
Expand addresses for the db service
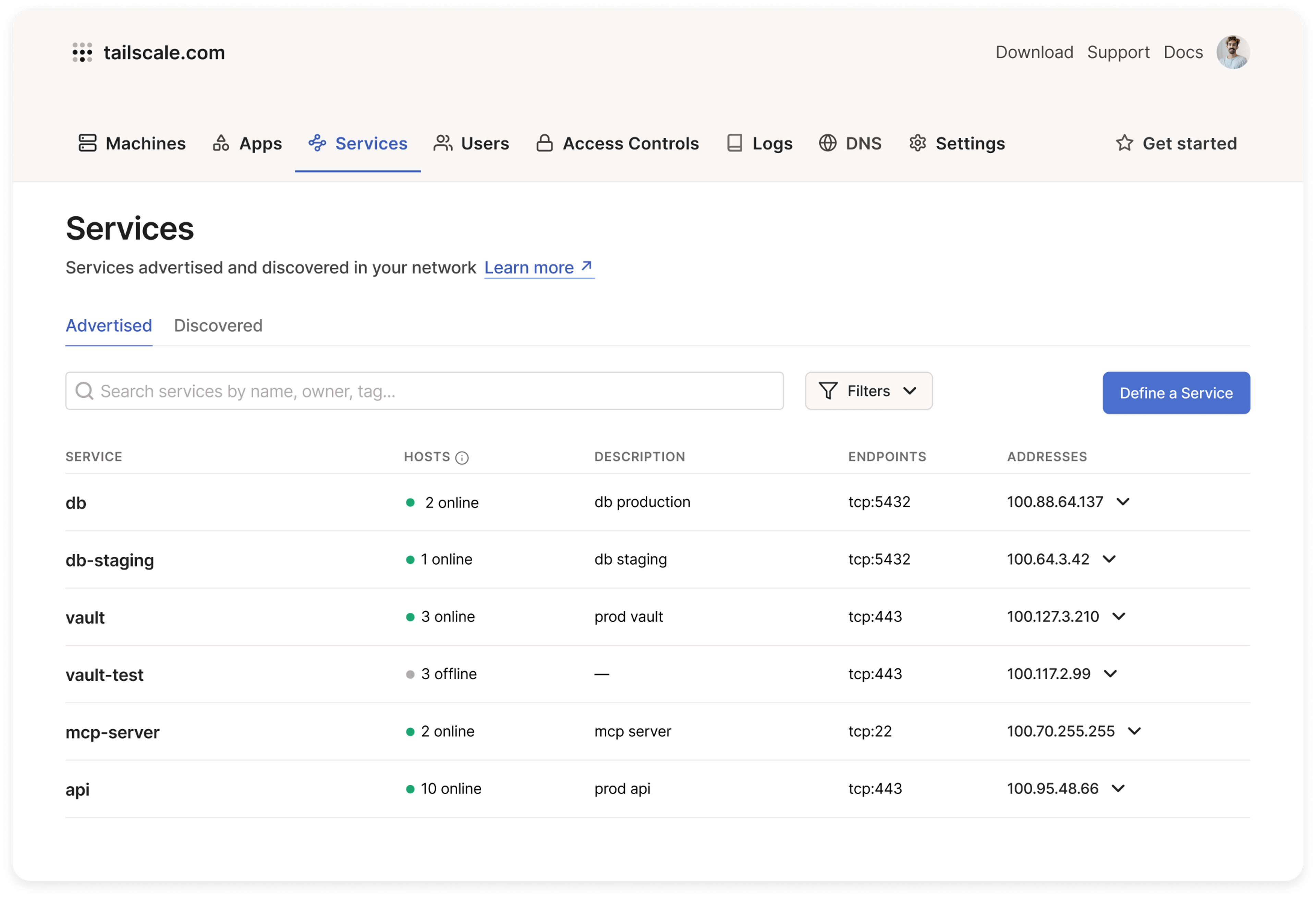click(1123, 502)
